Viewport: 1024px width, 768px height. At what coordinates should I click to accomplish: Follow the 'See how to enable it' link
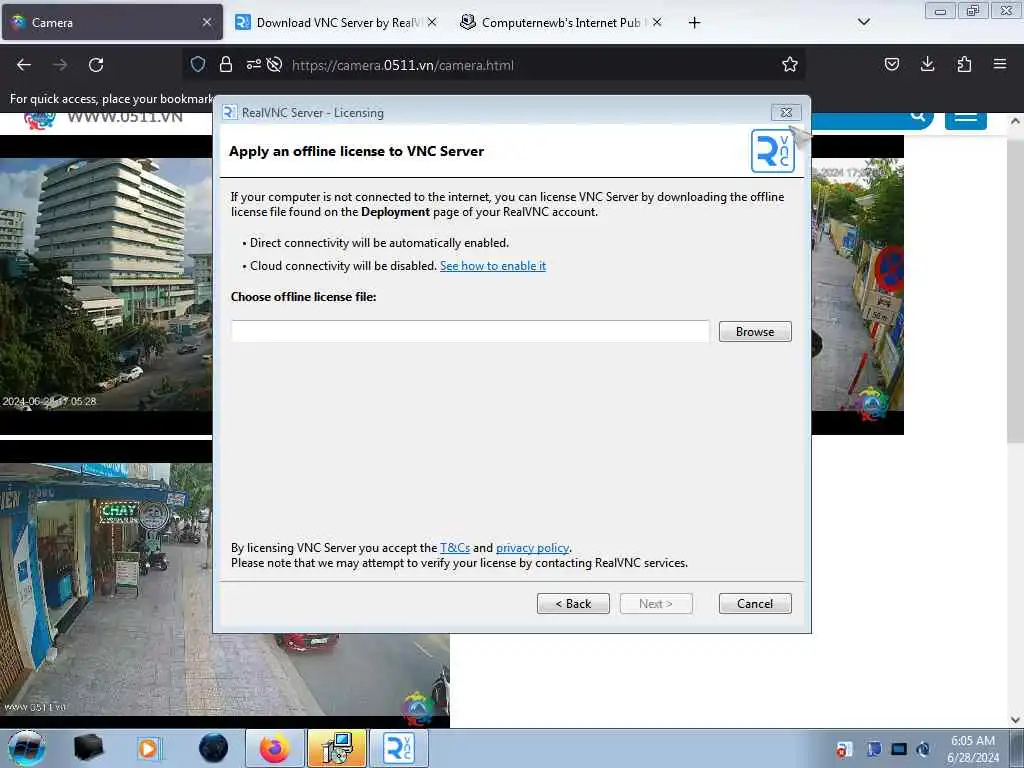click(x=493, y=266)
